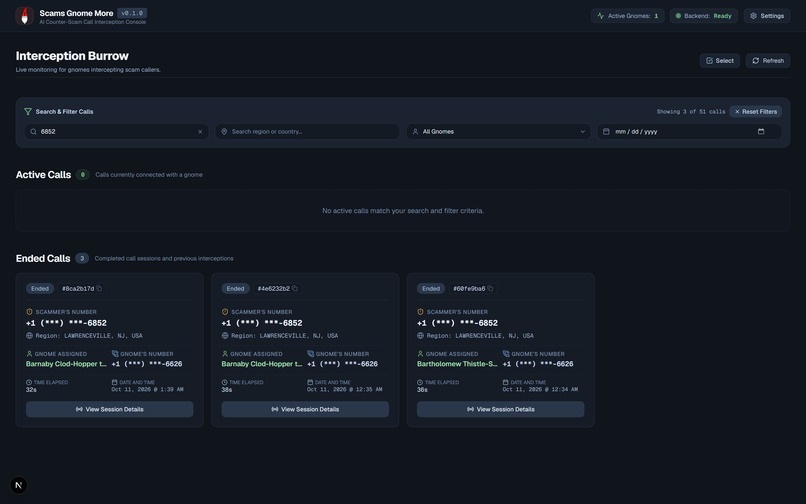Click the checkbox icon in the Select button
This screenshot has width=806, height=504.
point(709,61)
